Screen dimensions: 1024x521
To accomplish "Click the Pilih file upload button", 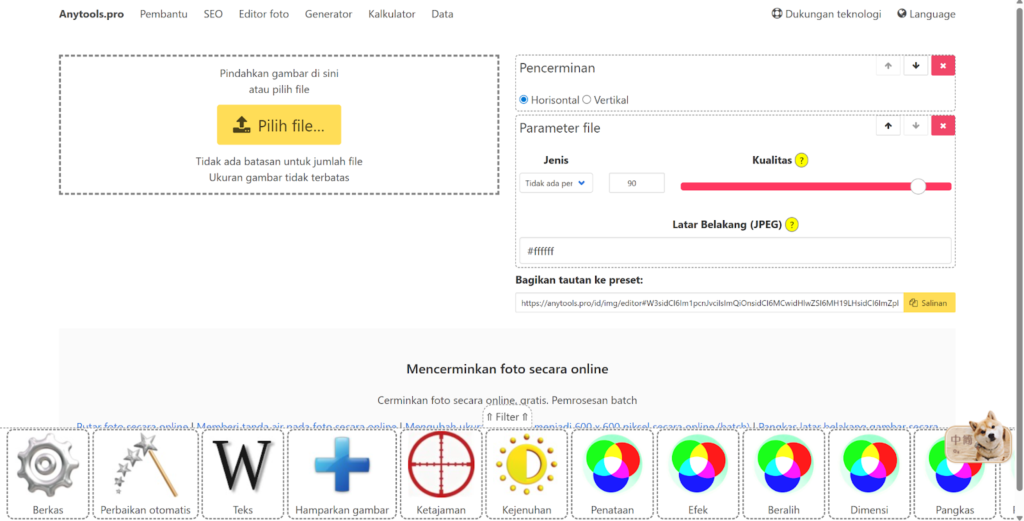I will click(x=279, y=125).
